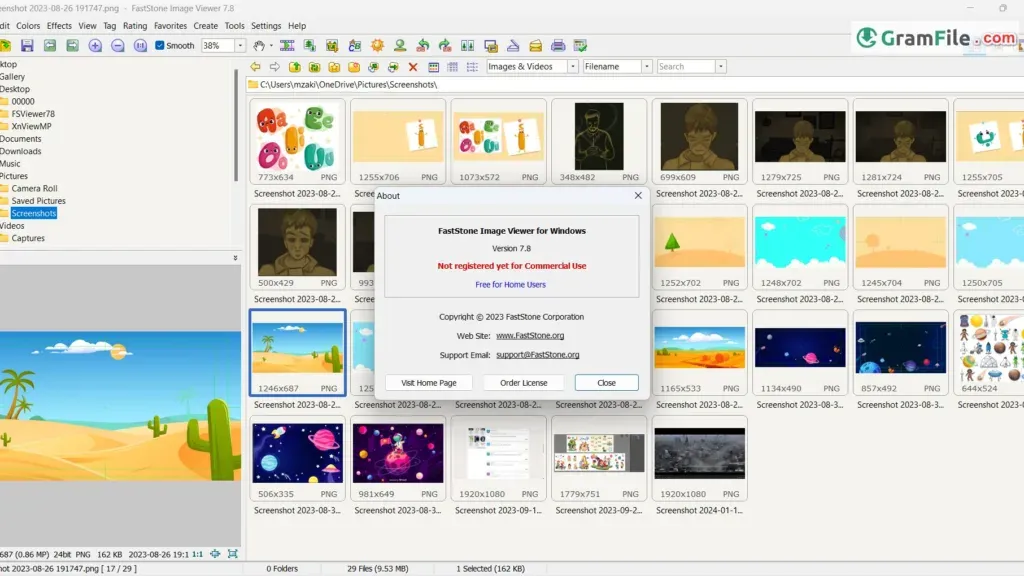Click the Zoom Out minus icon
This screenshot has width=1024, height=576.
pyautogui.click(x=118, y=46)
